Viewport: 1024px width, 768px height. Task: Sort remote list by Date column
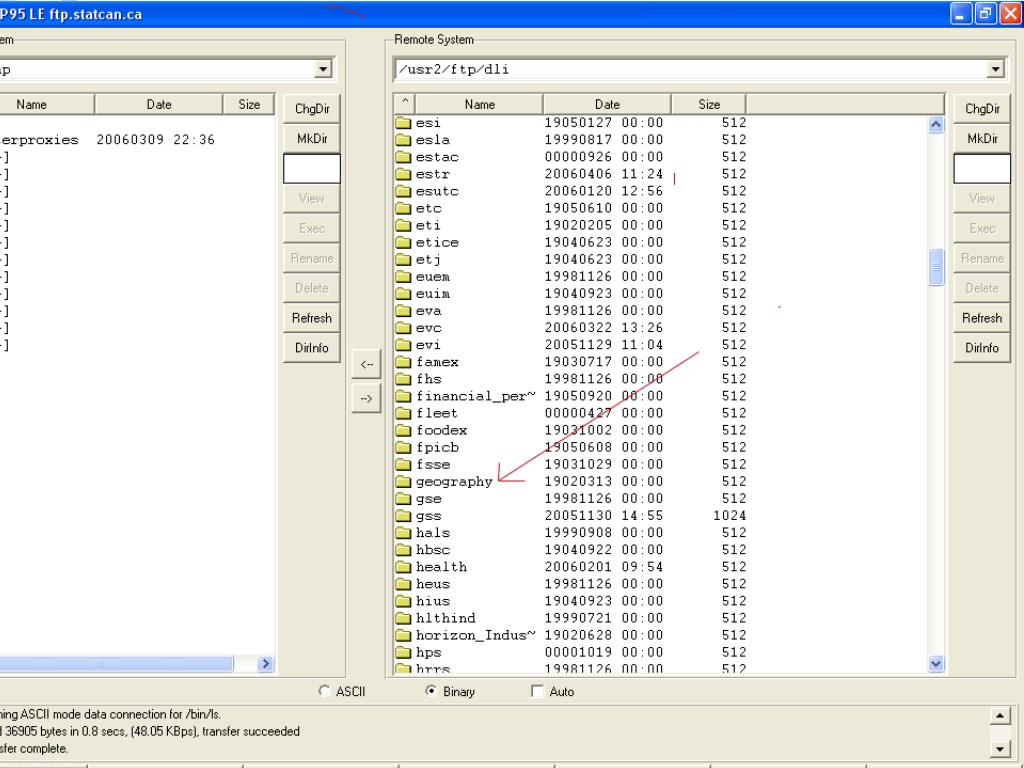pos(607,104)
